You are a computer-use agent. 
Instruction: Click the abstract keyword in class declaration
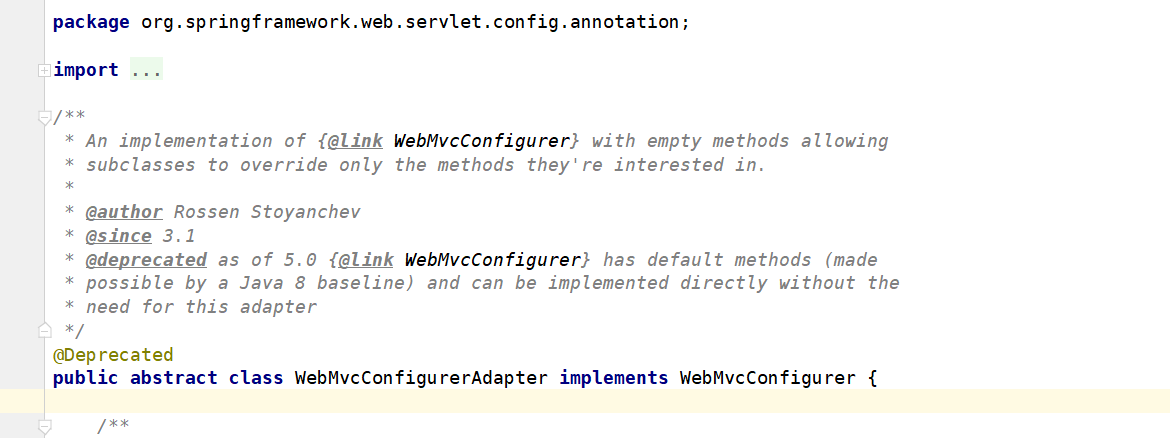pyautogui.click(x=174, y=378)
